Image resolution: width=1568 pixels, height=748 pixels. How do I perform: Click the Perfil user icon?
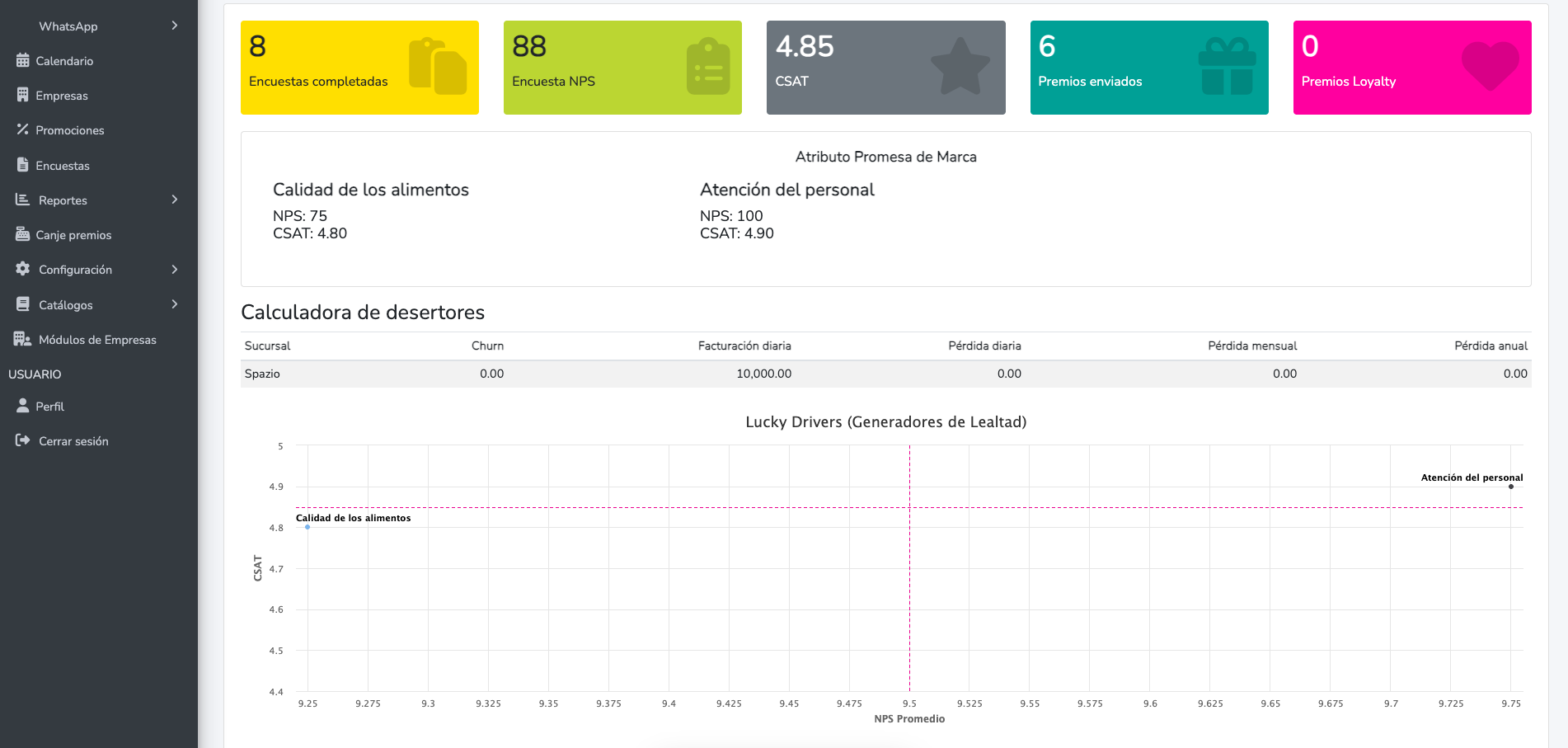tap(22, 406)
